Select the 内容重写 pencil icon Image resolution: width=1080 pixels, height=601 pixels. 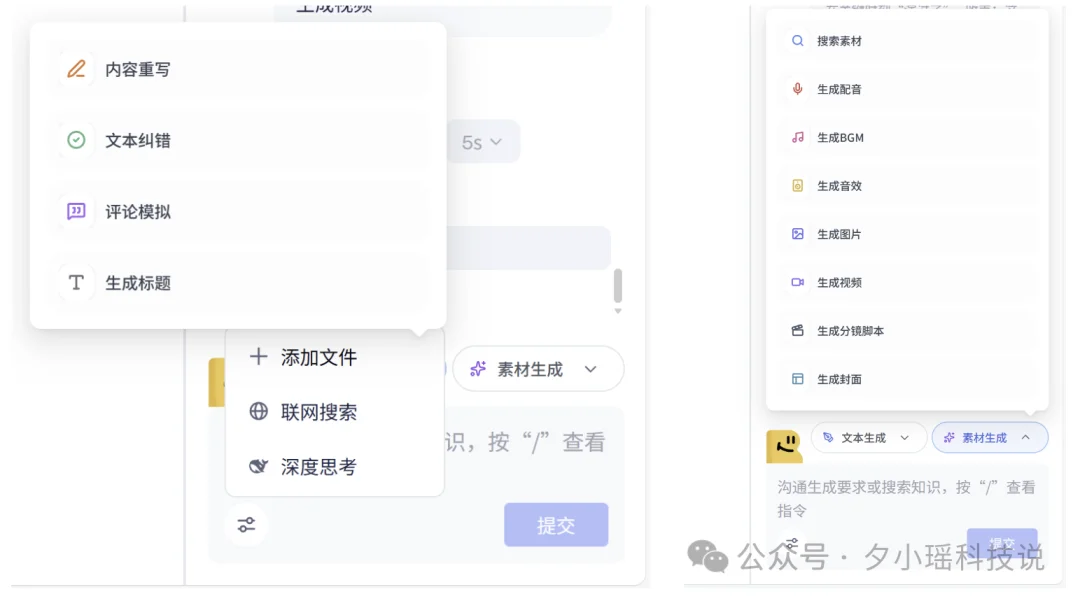point(77,68)
